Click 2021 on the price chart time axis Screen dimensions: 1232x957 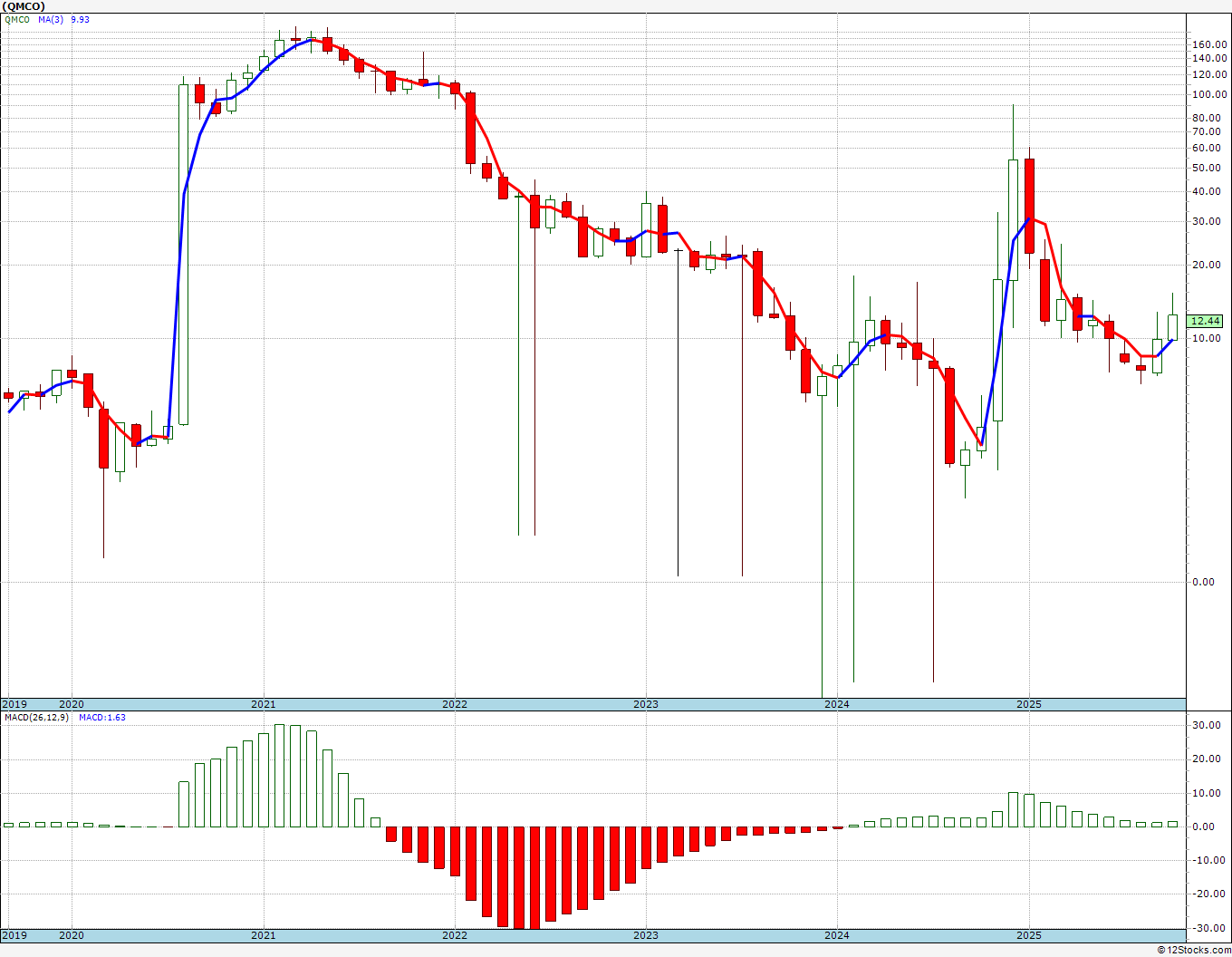point(264,704)
